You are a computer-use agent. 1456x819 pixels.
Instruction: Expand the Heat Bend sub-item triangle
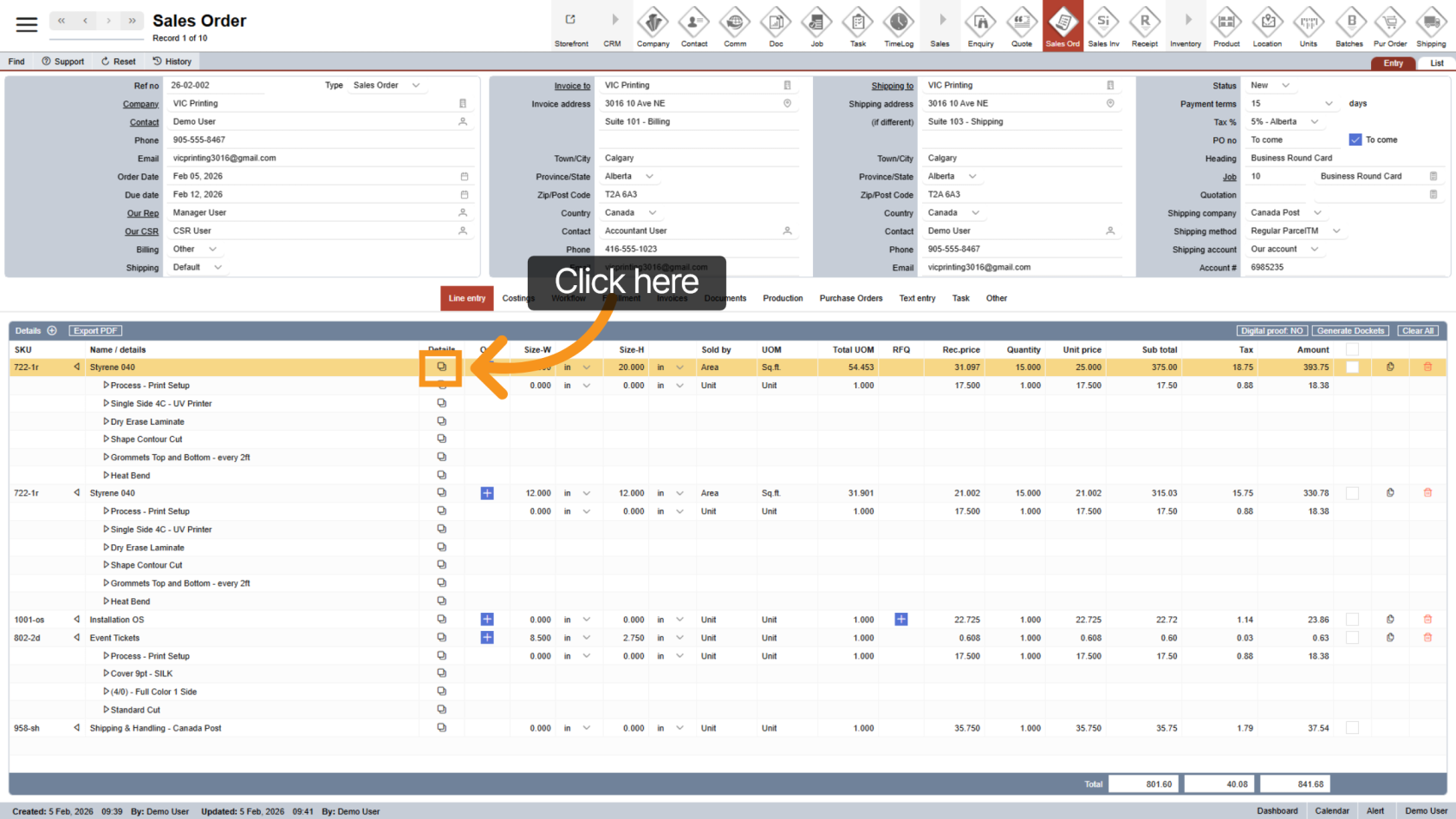point(106,475)
